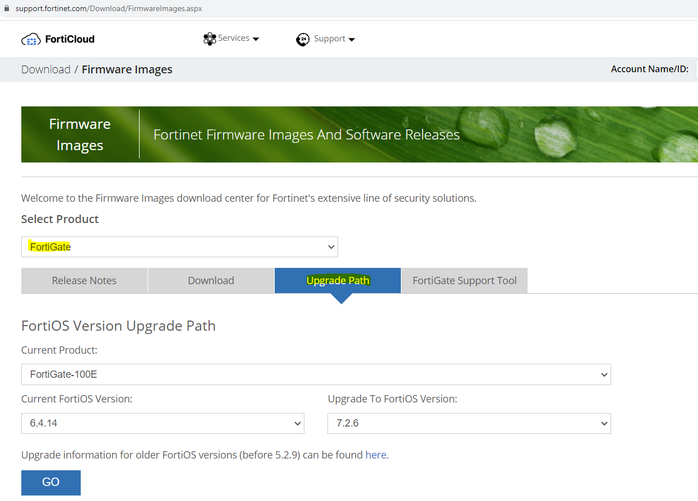Image resolution: width=698 pixels, height=501 pixels.
Task: Click the 'Account Name/ID:' label
Action: click(649, 69)
